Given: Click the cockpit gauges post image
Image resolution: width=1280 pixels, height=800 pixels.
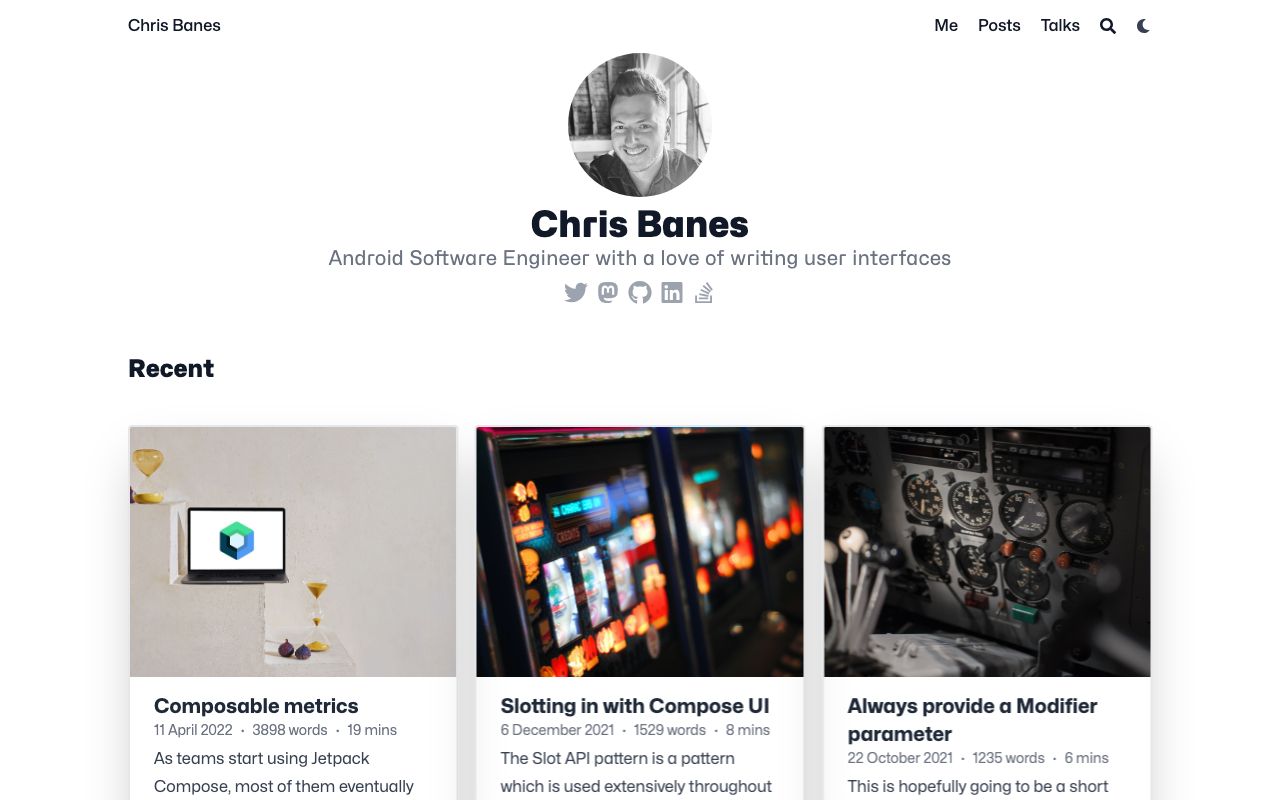Looking at the screenshot, I should [x=987, y=552].
